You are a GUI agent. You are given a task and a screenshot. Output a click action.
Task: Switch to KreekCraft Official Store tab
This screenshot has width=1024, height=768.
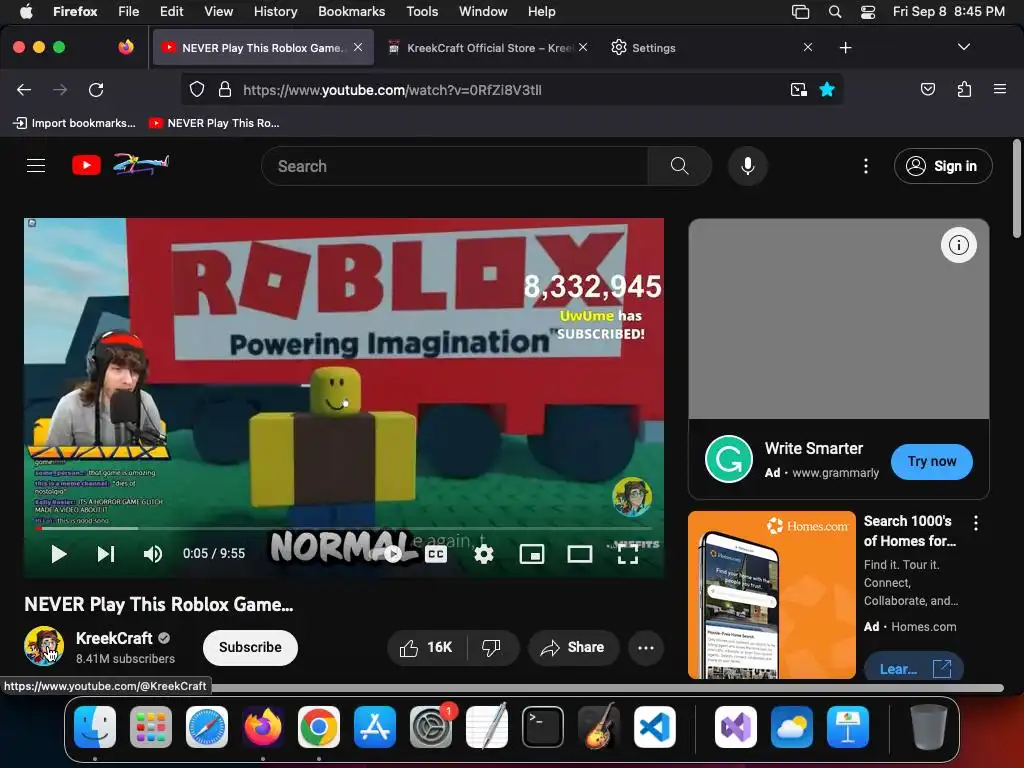(x=489, y=48)
